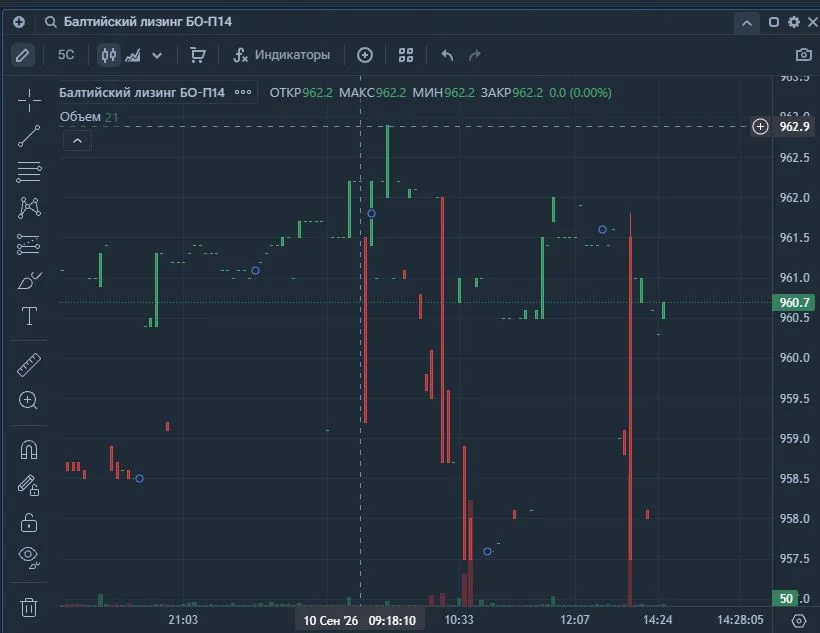Click the current price label 960.7
Image resolution: width=820 pixels, height=633 pixels.
click(x=794, y=302)
